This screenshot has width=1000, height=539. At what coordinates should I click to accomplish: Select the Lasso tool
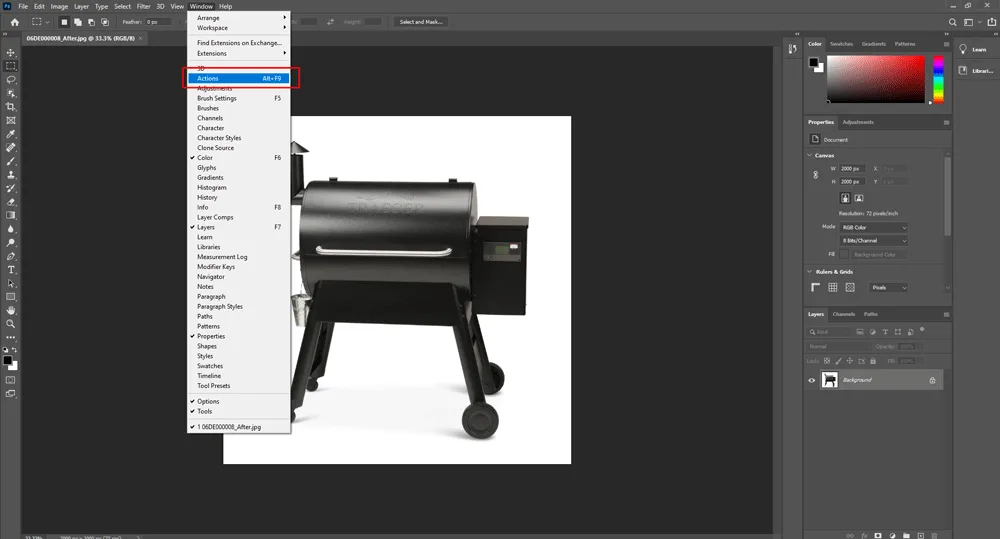(11, 80)
